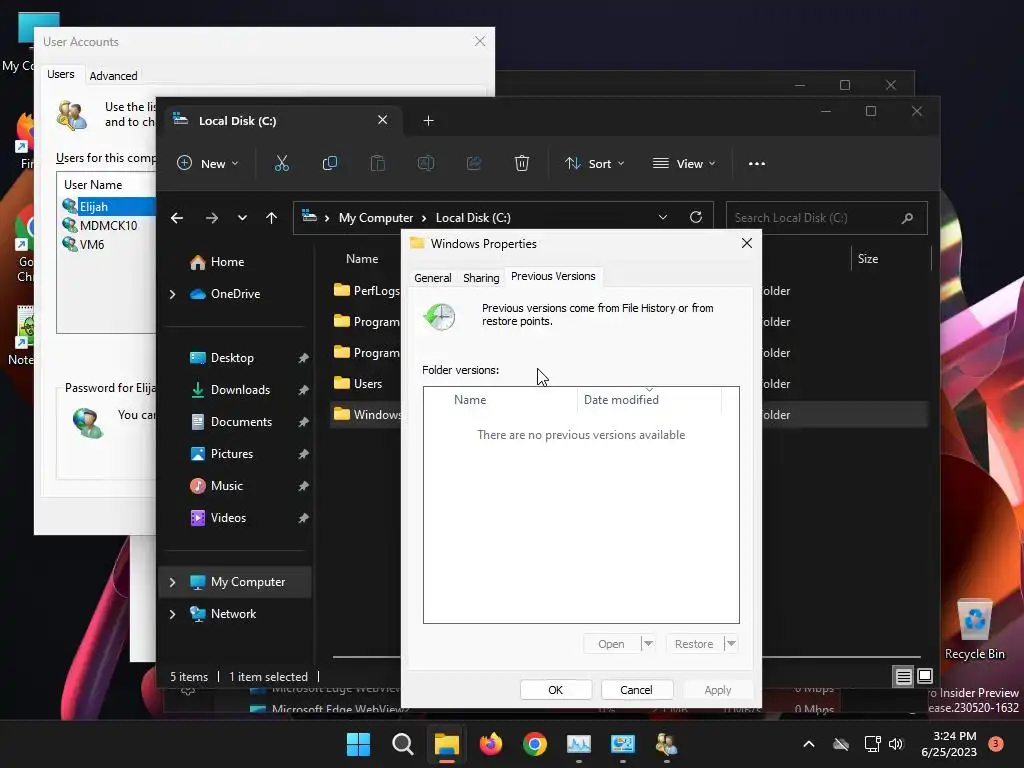Open the Restore button dropdown arrow

click(731, 644)
